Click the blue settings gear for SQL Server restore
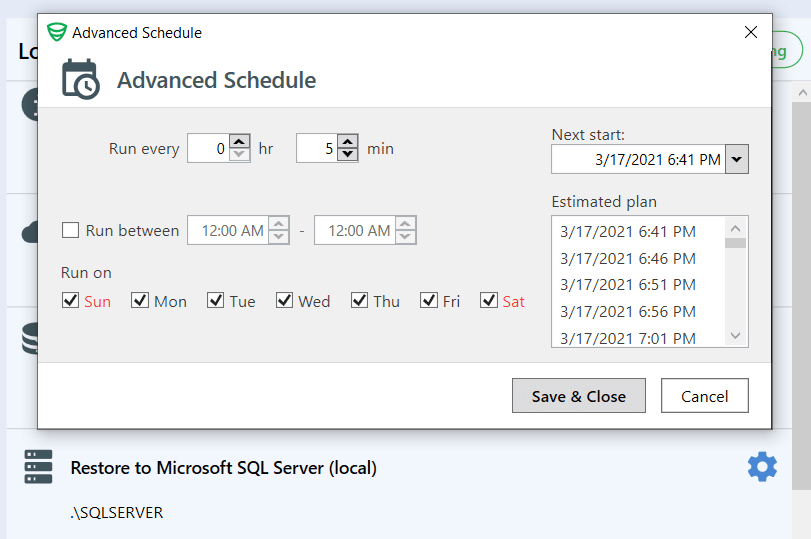 762,467
